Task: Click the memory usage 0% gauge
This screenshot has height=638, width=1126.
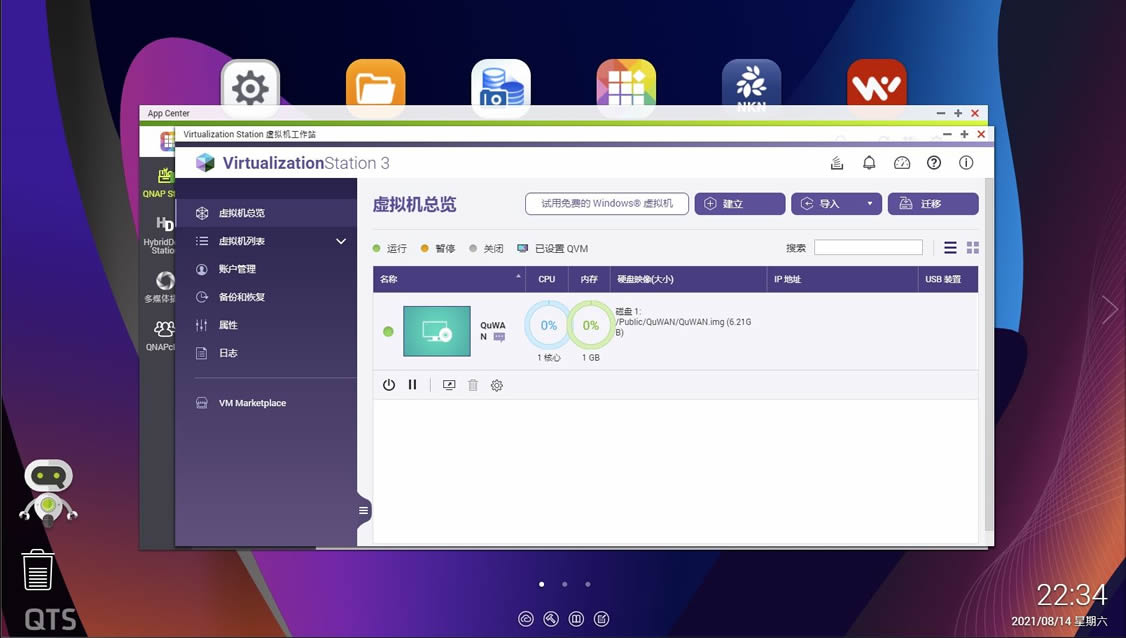Action: click(x=590, y=325)
